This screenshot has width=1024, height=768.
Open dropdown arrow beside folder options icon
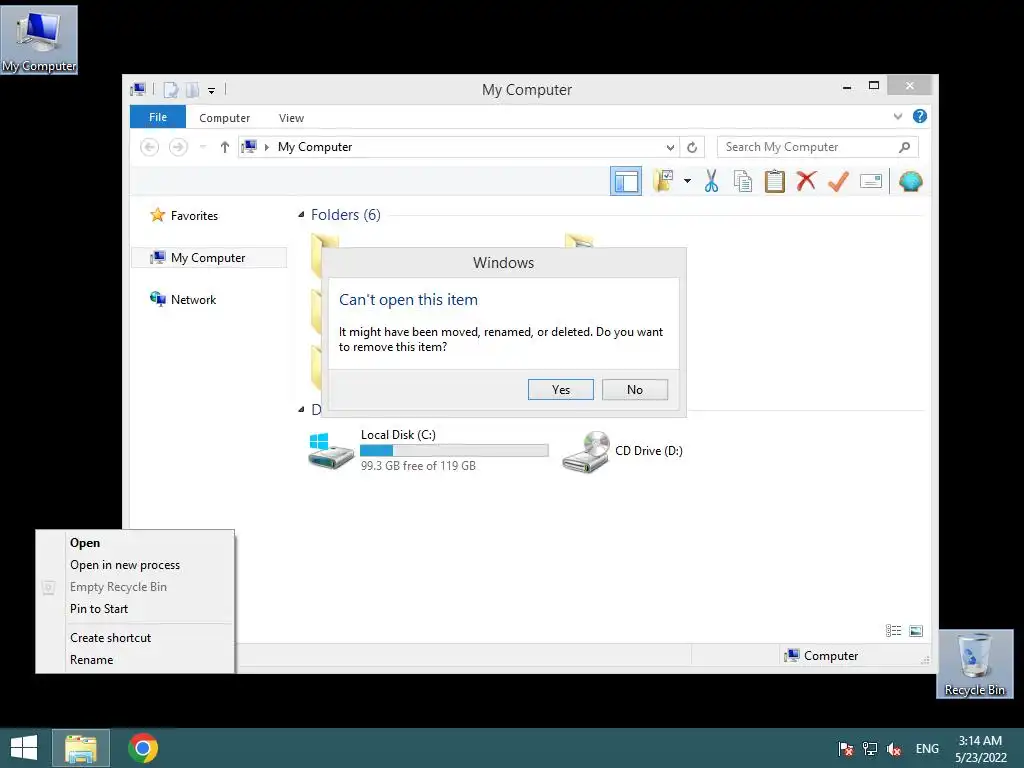point(688,181)
